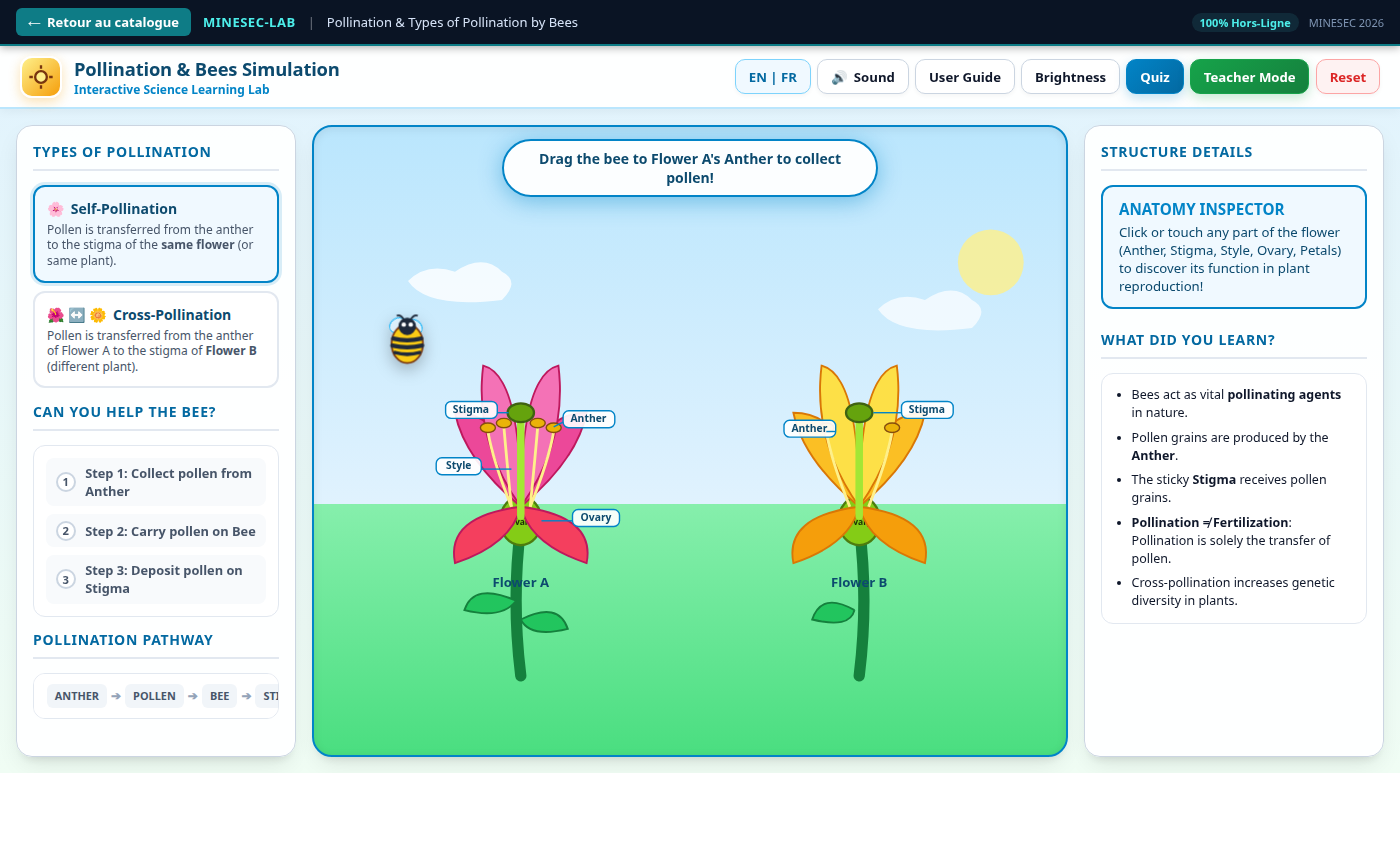Click Flower B's "Anther" label
Image resolution: width=1400 pixels, height=860 pixels.
[809, 429]
